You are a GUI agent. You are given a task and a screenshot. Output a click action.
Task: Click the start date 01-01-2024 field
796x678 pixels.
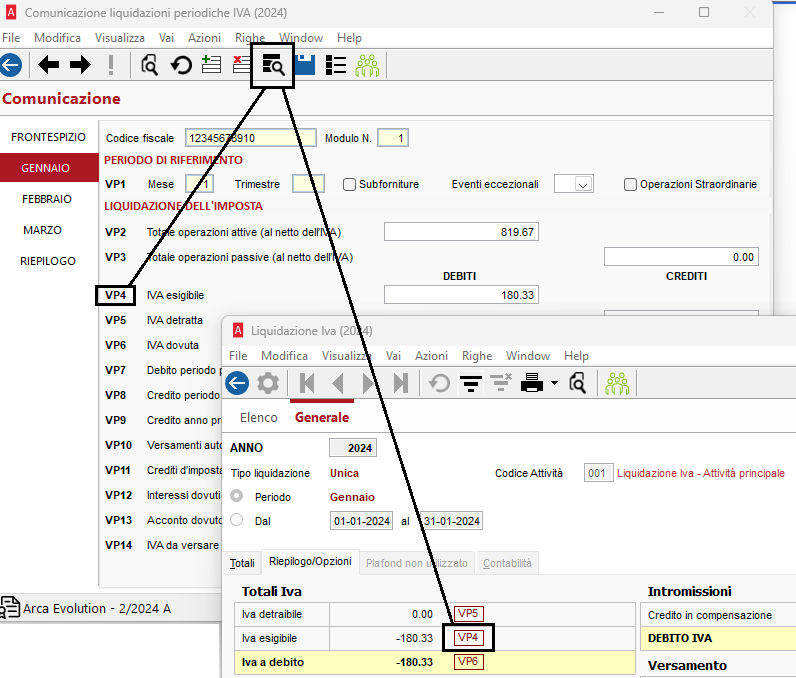coord(361,521)
